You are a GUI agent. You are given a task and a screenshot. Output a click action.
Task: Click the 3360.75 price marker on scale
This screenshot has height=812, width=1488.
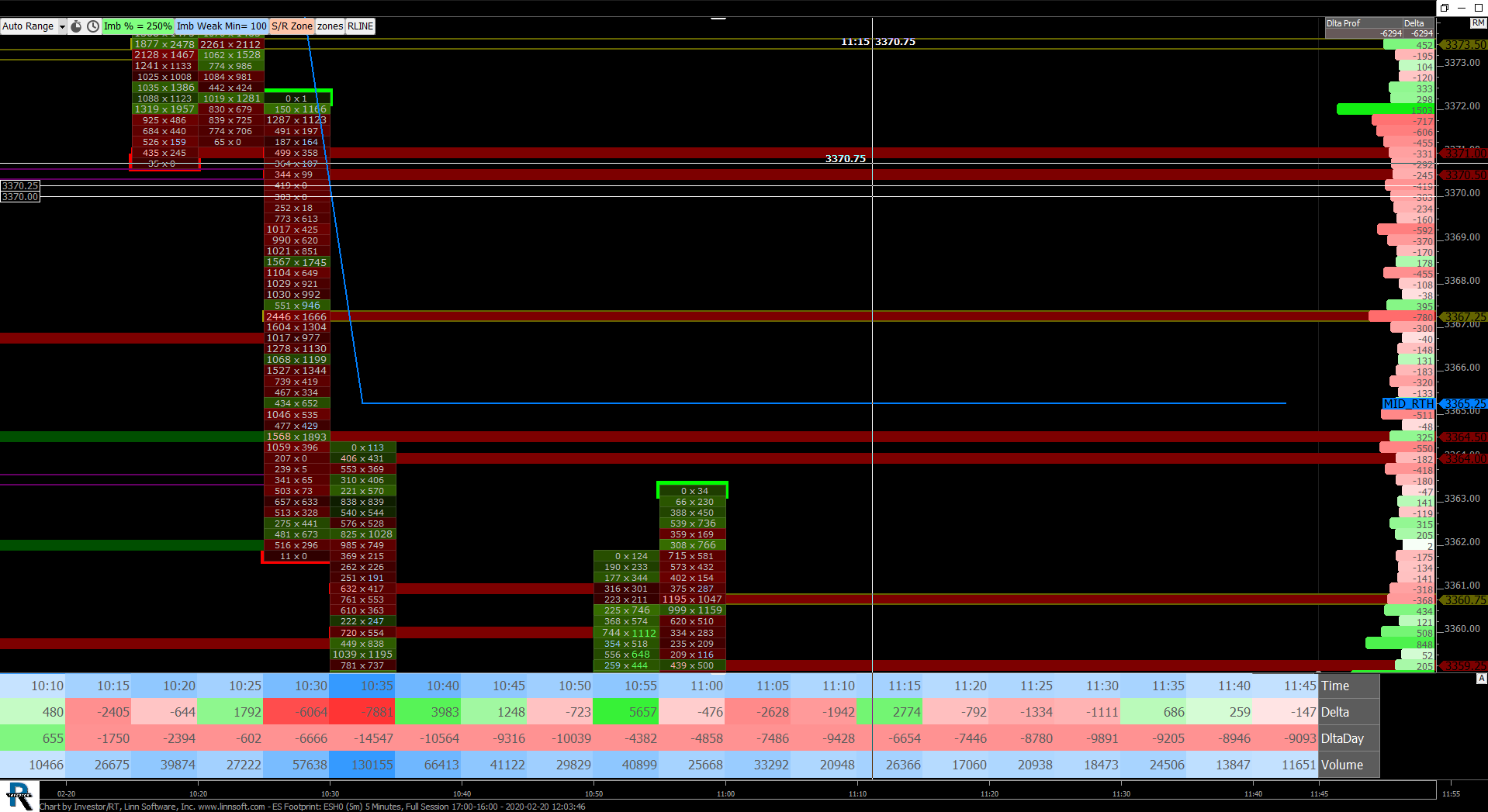point(1464,600)
